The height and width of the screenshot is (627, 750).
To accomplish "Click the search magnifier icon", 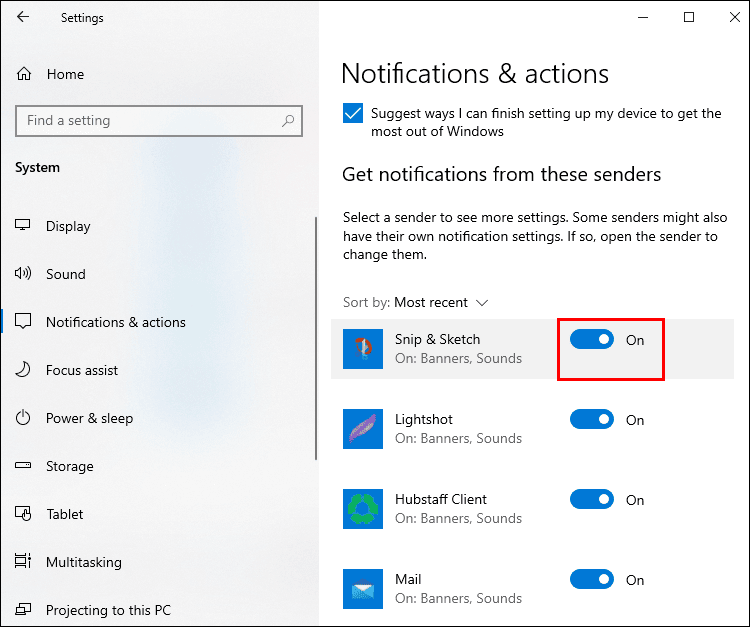I will (288, 121).
